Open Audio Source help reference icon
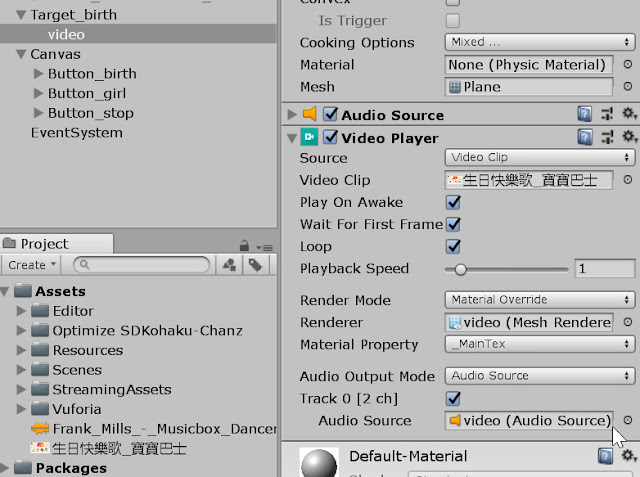 (584, 114)
